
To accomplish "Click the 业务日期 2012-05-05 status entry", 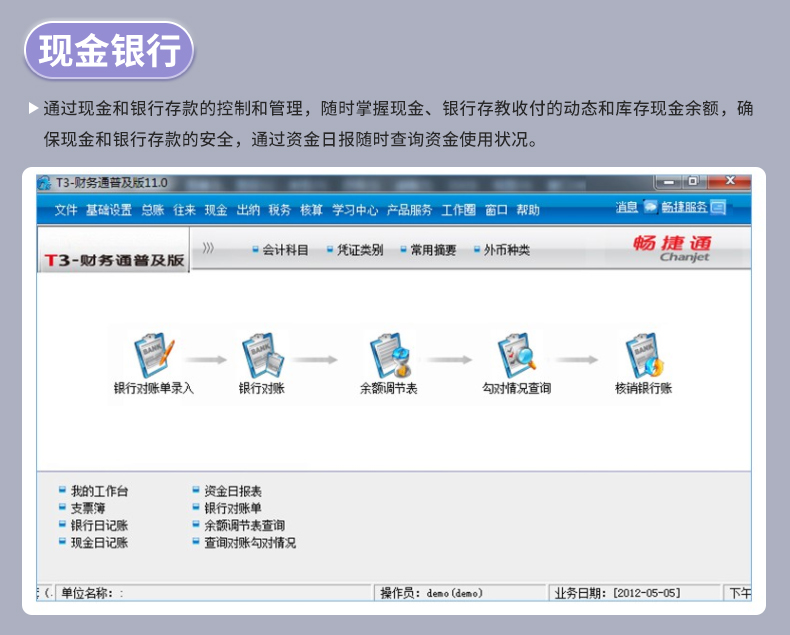I will point(634,593).
